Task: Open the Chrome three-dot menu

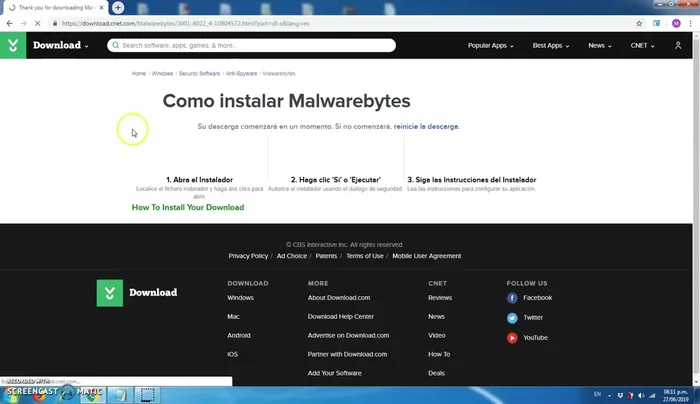Action: (x=690, y=23)
